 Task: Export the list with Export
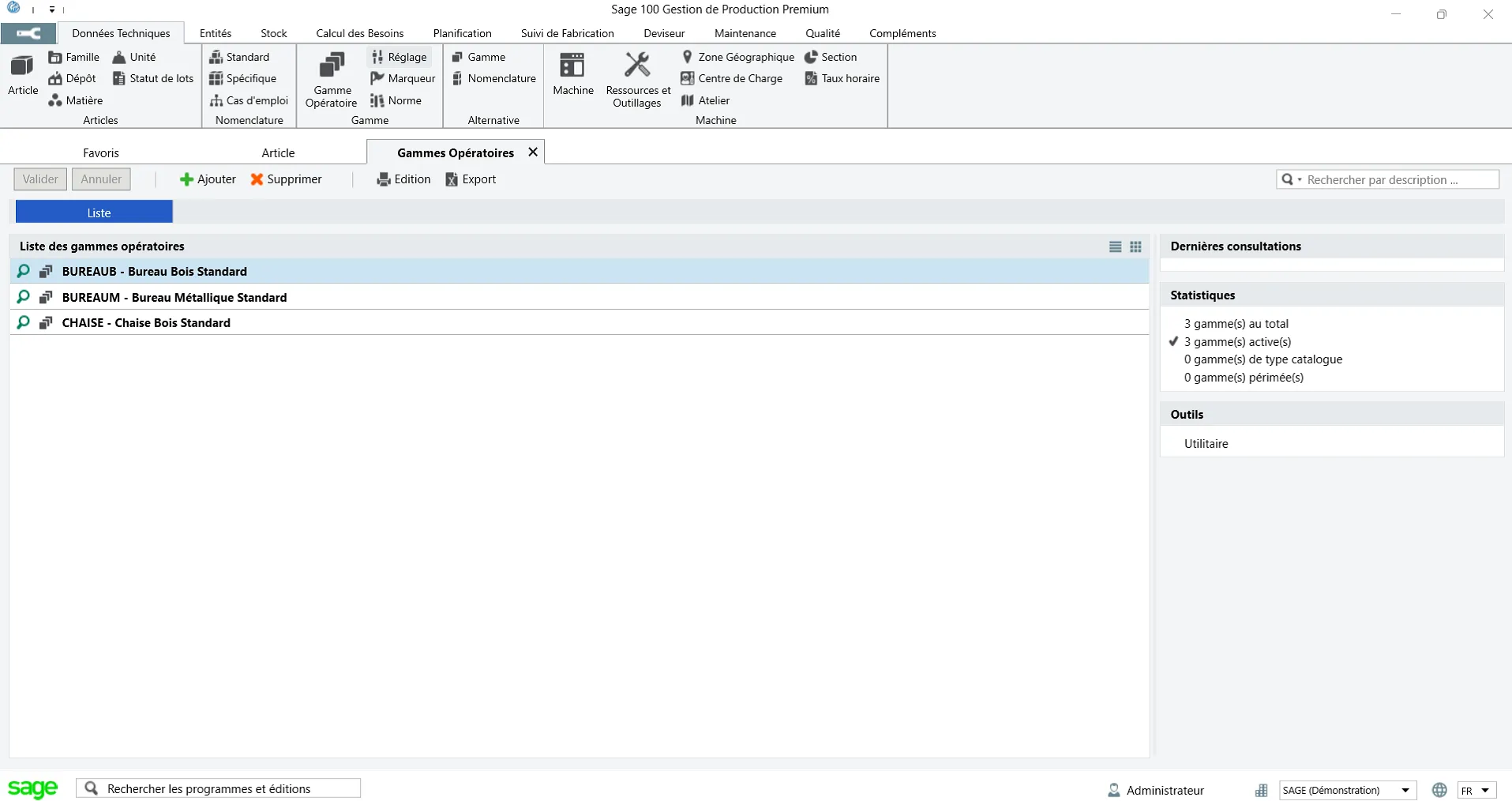tap(471, 179)
